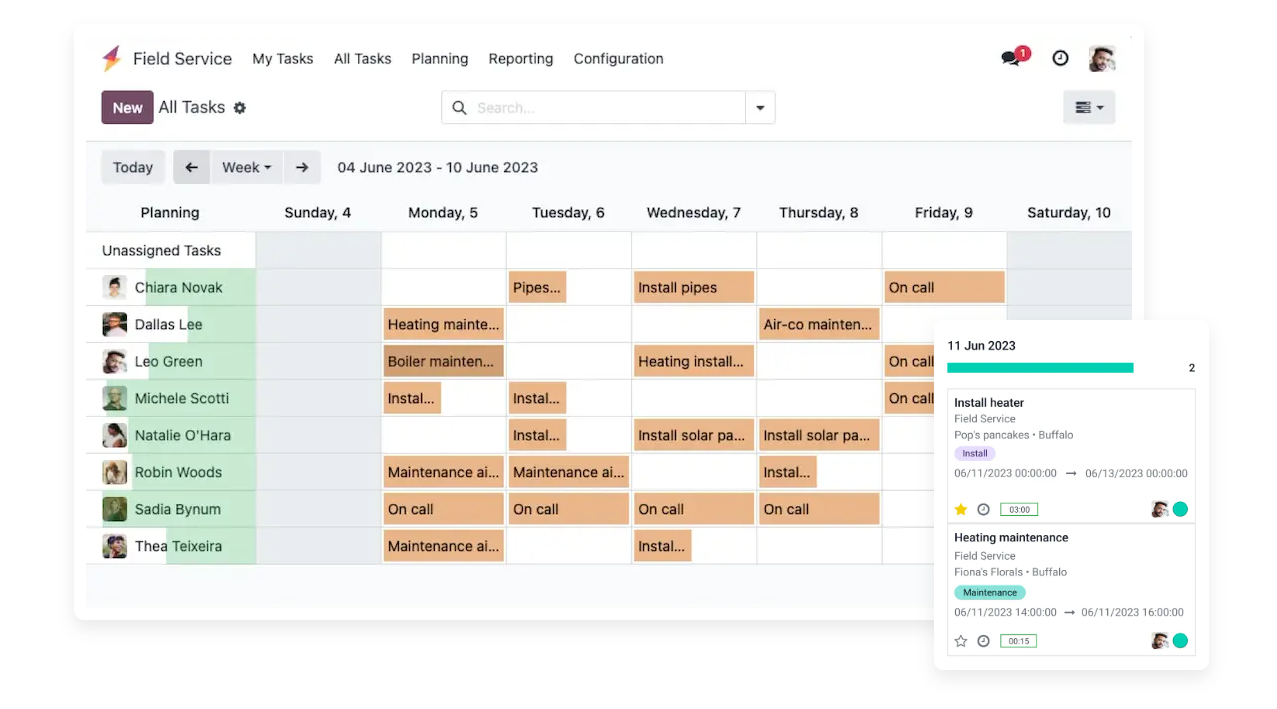The height and width of the screenshot is (709, 1277).
Task: Click assignee avatar on Install heater card
Action: point(1160,509)
